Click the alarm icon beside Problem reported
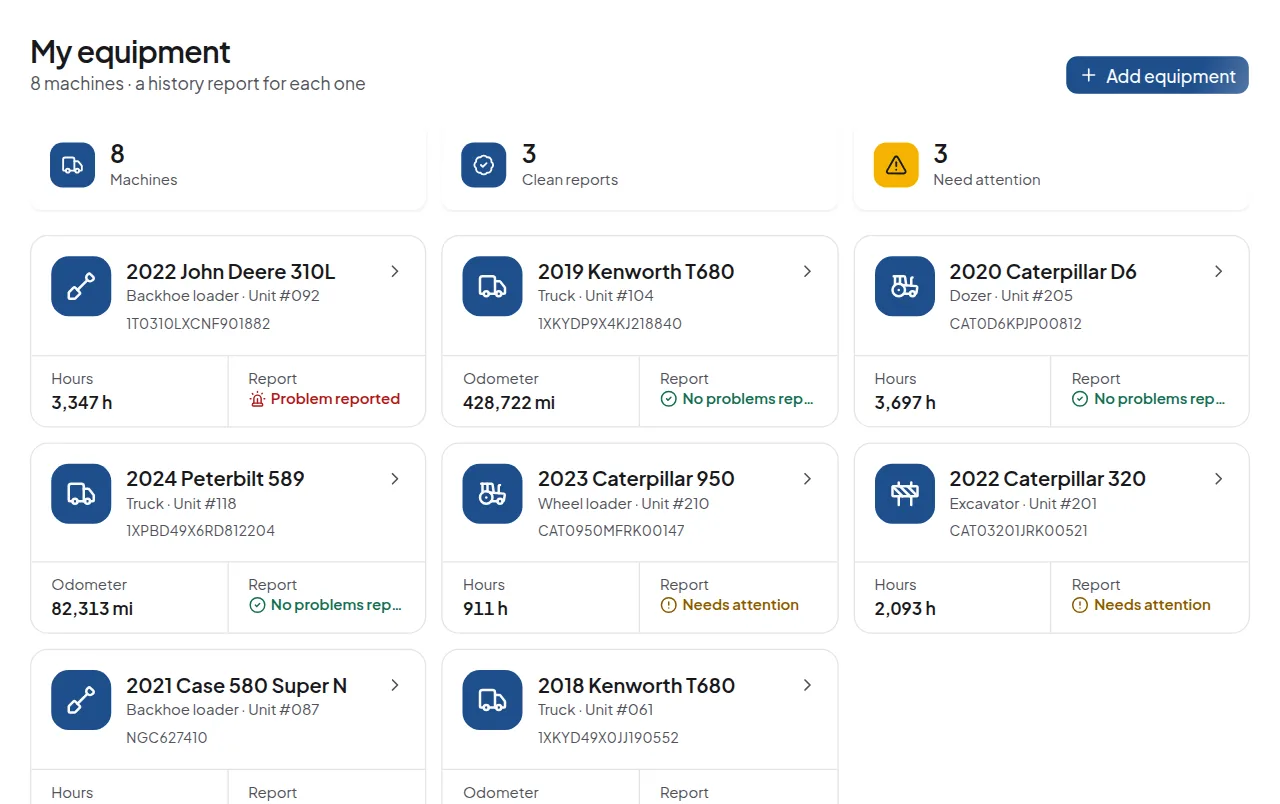The image size is (1280, 804). [257, 399]
